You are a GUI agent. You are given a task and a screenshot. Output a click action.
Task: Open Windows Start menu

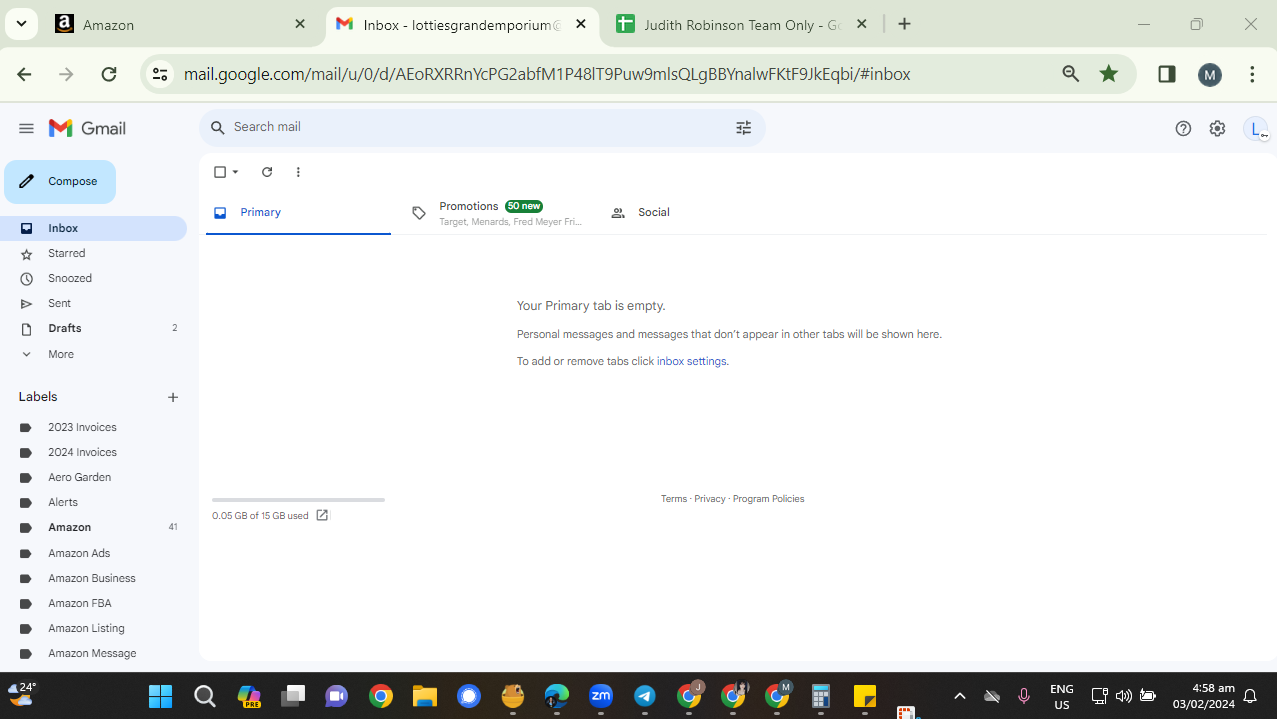point(160,696)
